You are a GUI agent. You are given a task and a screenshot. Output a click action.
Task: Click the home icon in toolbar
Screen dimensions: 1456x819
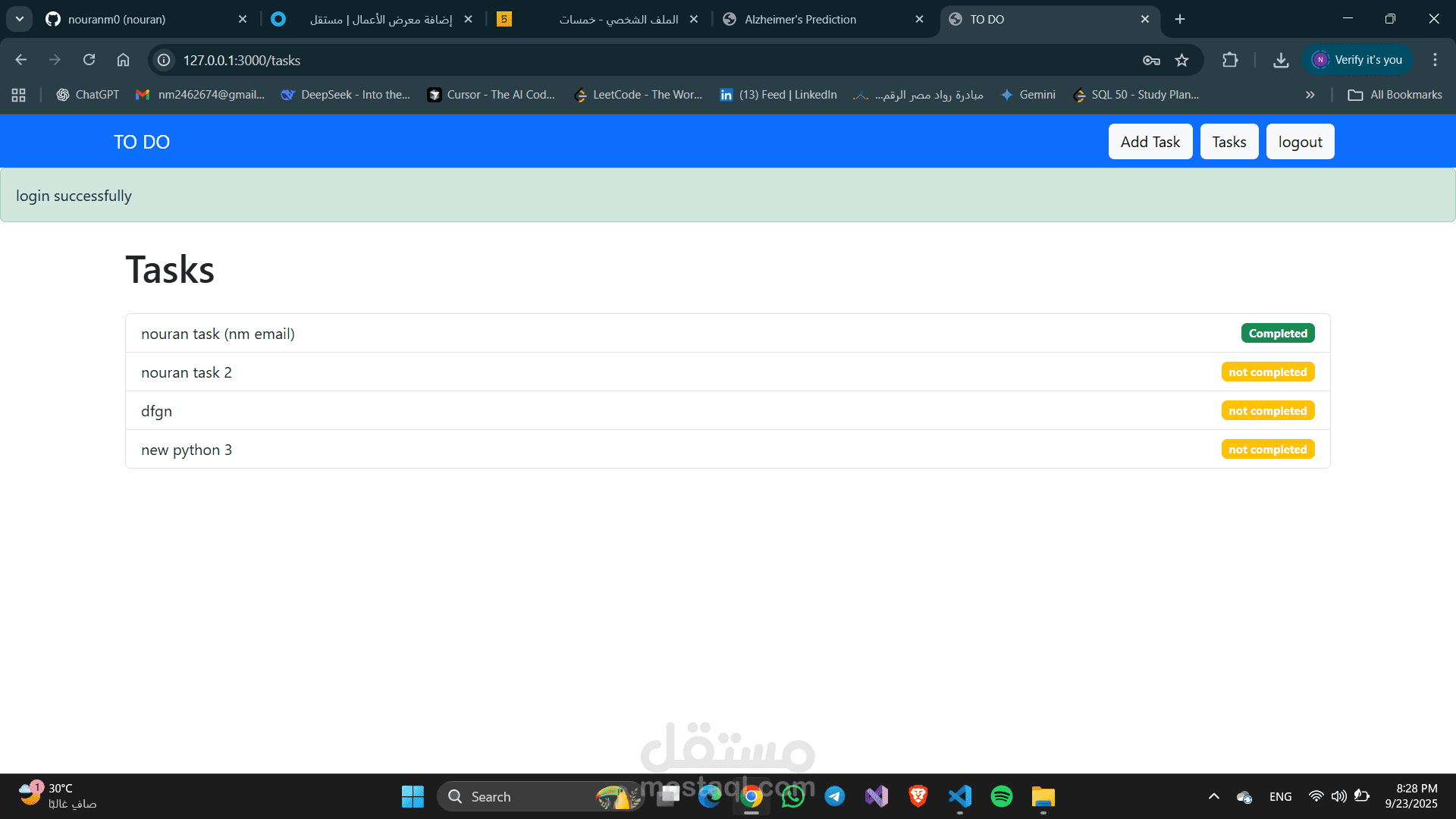click(x=123, y=60)
